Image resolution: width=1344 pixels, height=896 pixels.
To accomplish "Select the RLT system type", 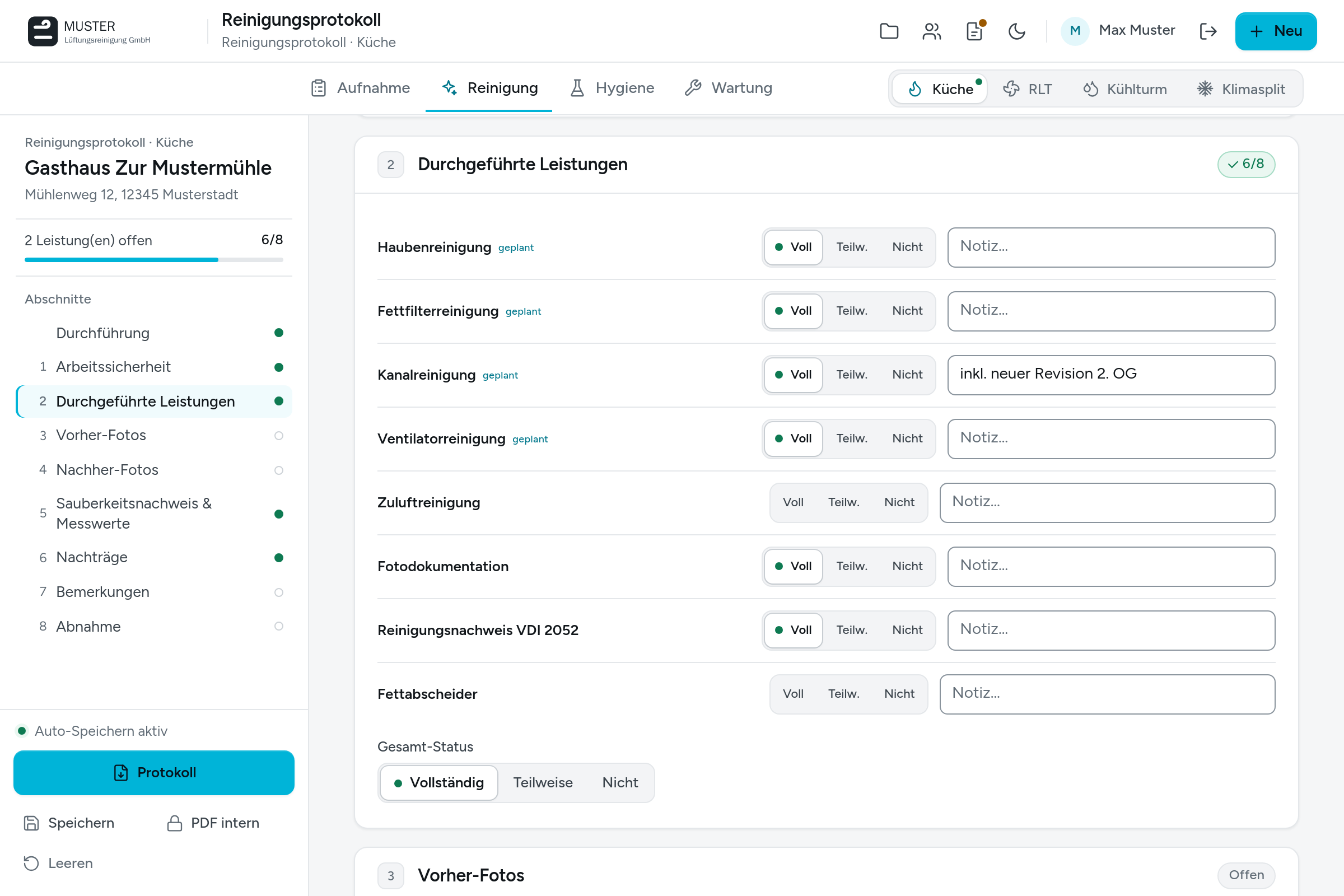I will pos(1028,89).
